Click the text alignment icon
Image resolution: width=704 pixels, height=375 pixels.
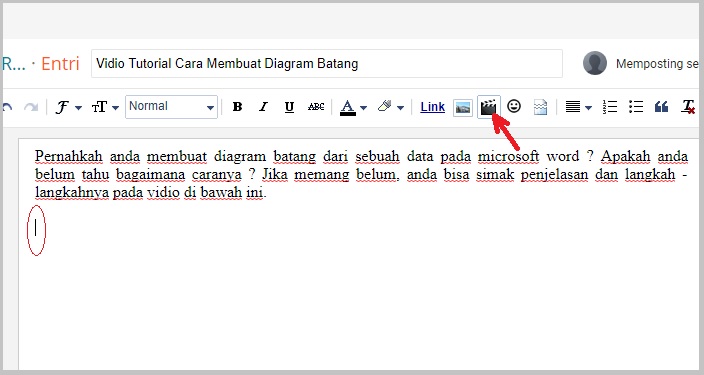tap(573, 107)
